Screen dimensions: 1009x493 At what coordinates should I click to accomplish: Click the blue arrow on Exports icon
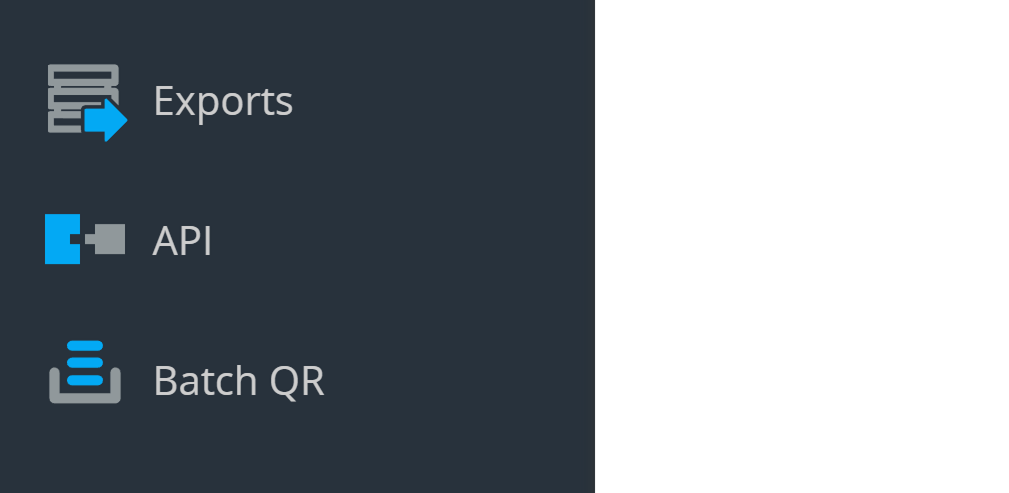(106, 121)
